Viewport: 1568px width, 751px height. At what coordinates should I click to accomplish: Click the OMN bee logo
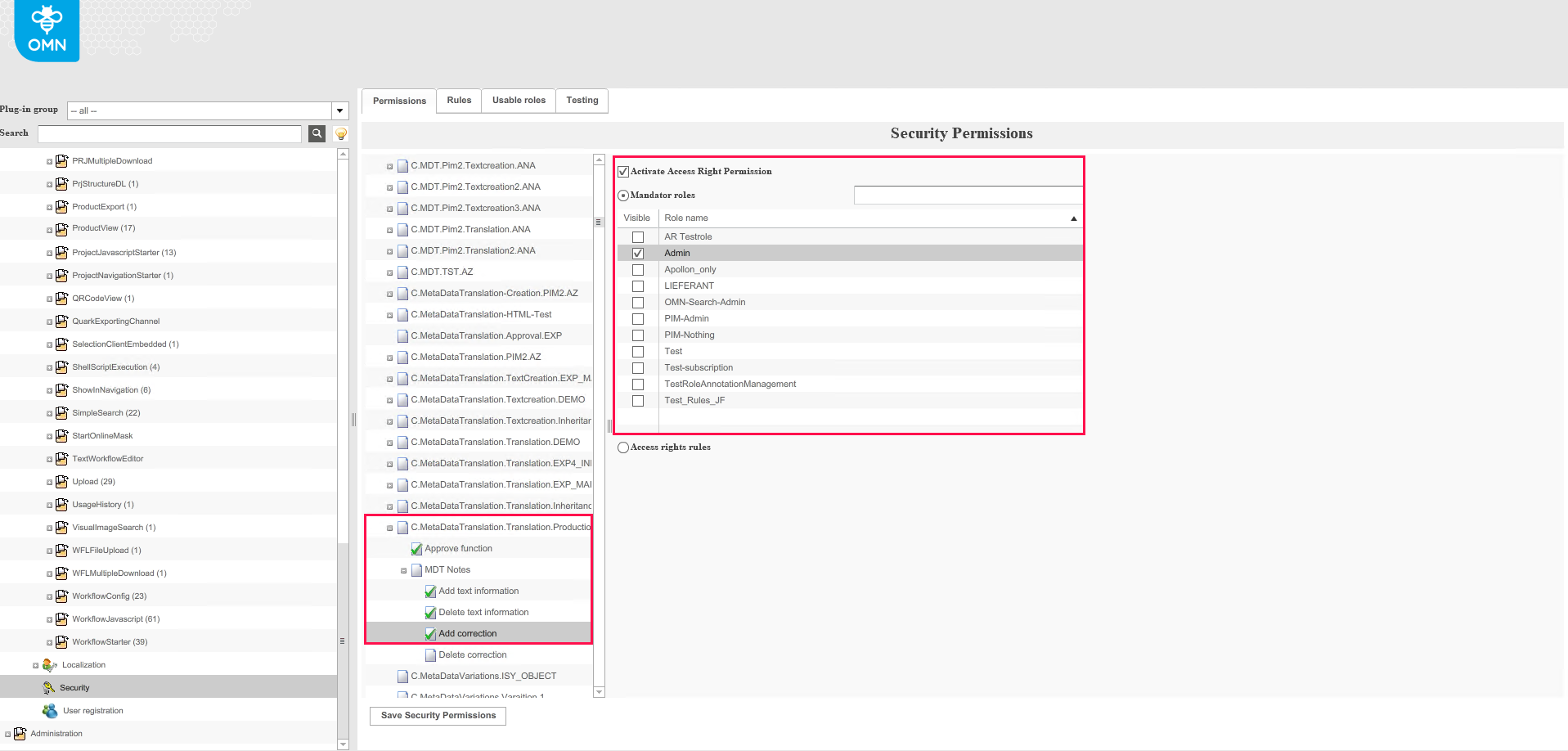[x=46, y=30]
